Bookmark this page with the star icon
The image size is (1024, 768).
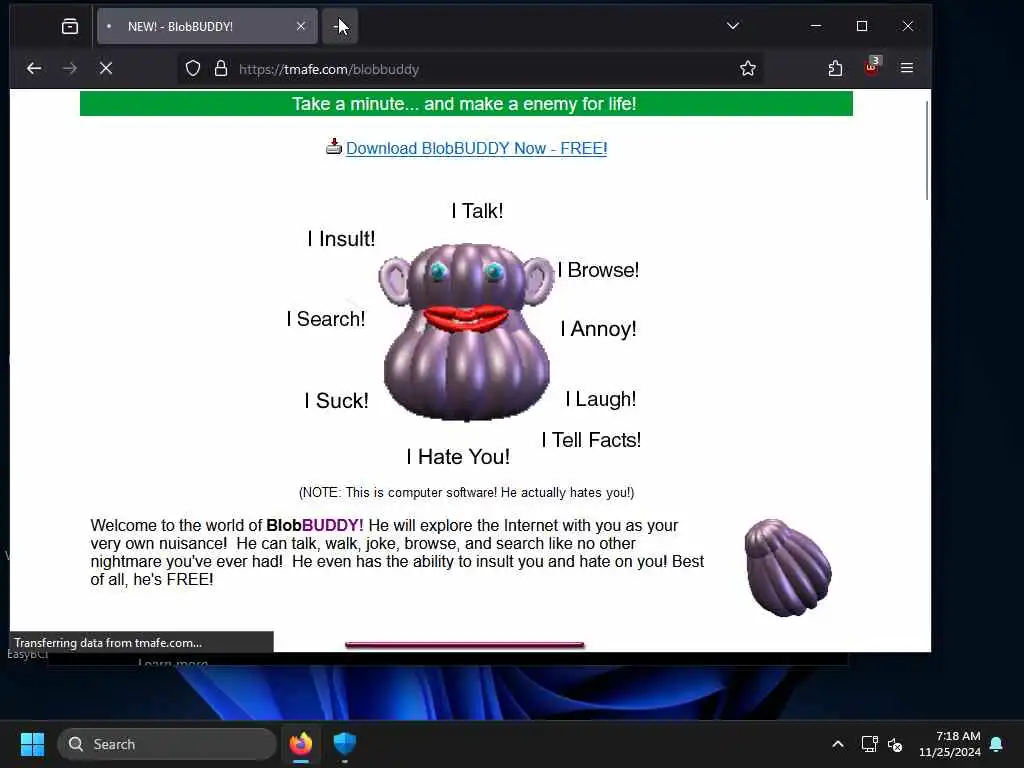[748, 69]
